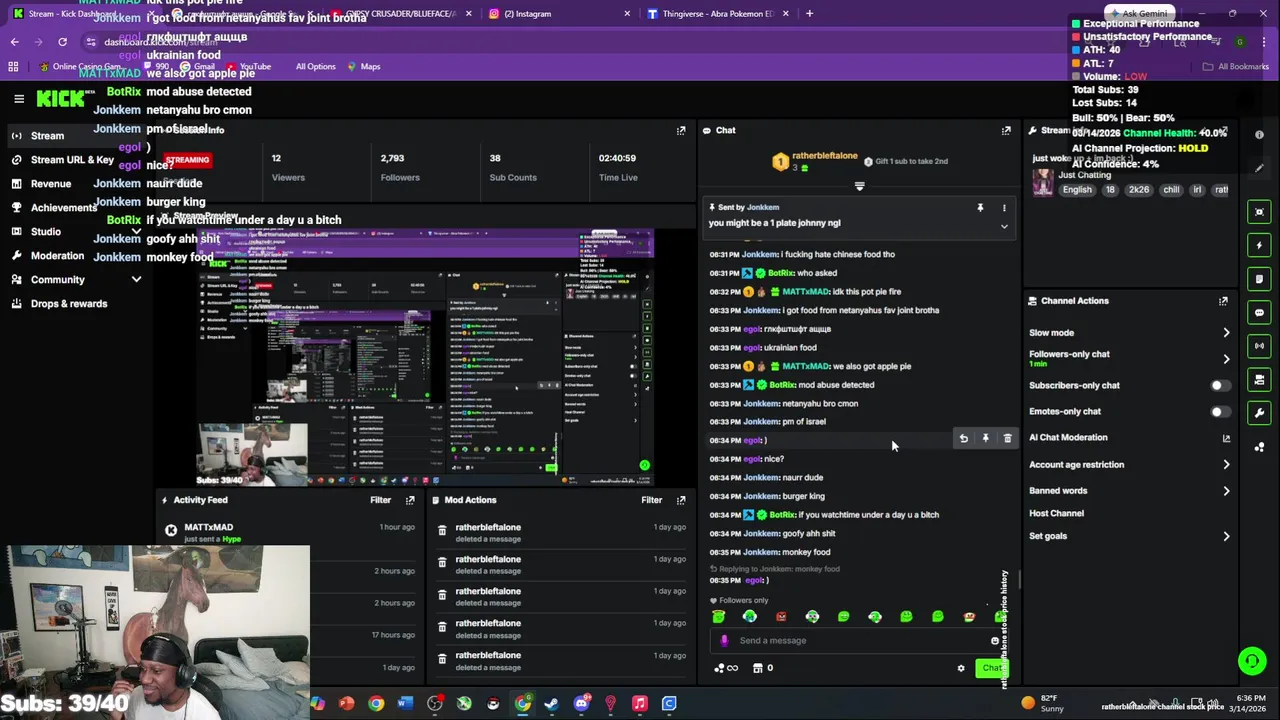The width and height of the screenshot is (1280, 720).
Task: Click the Just Chatting category thumbnail
Action: [1043, 183]
